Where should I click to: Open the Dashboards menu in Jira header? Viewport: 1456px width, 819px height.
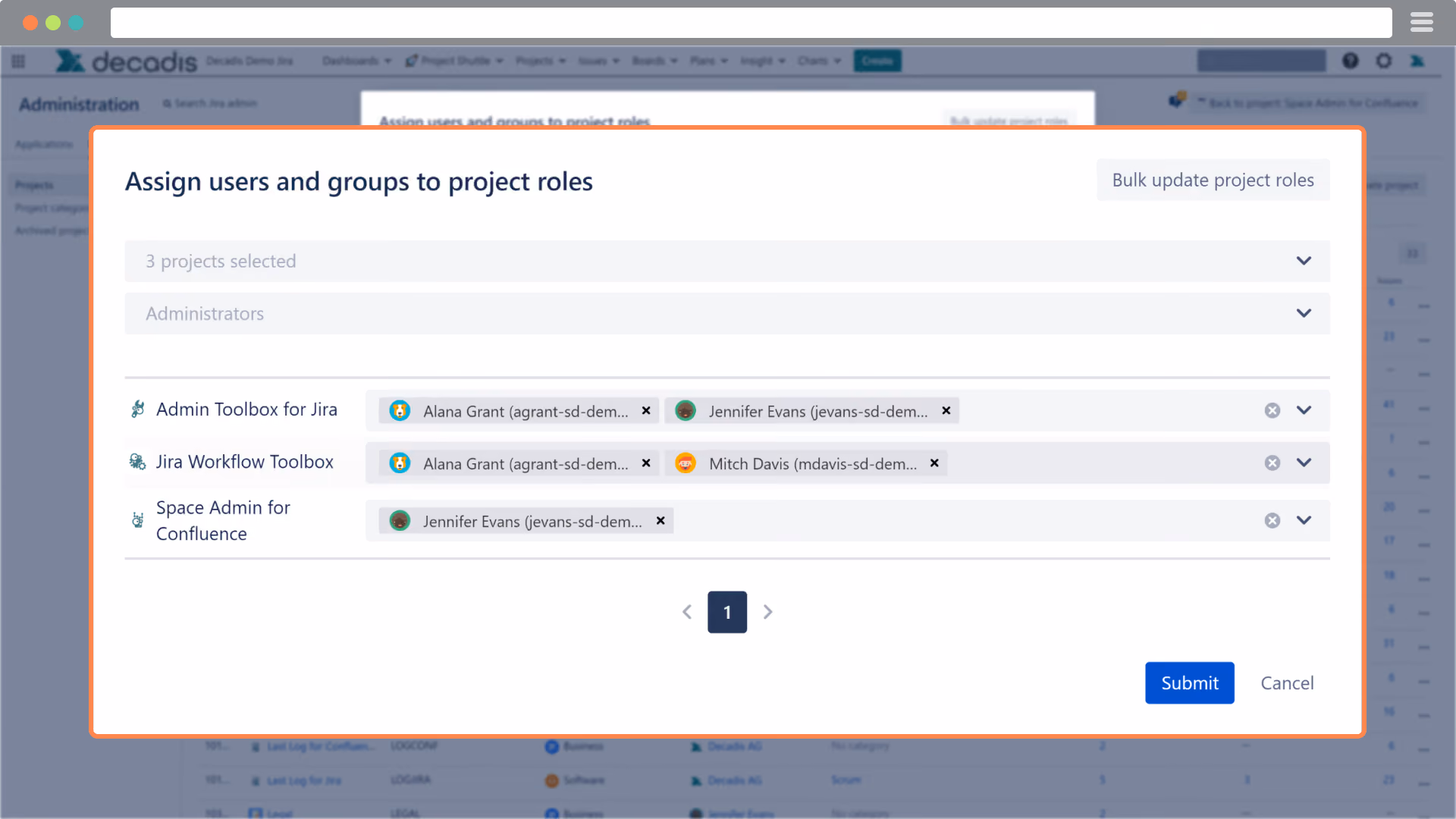(356, 61)
